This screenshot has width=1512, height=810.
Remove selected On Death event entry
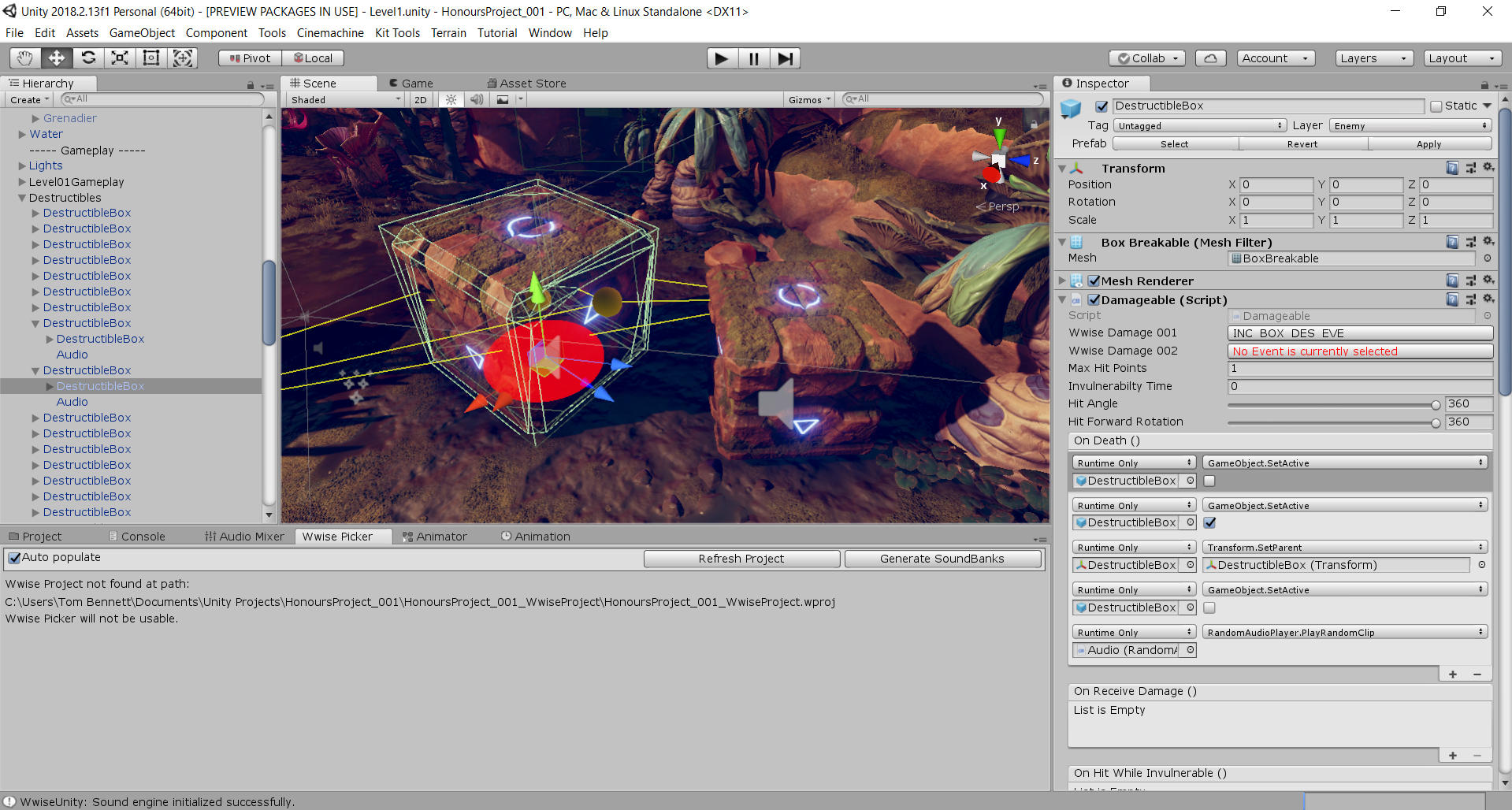tap(1477, 674)
